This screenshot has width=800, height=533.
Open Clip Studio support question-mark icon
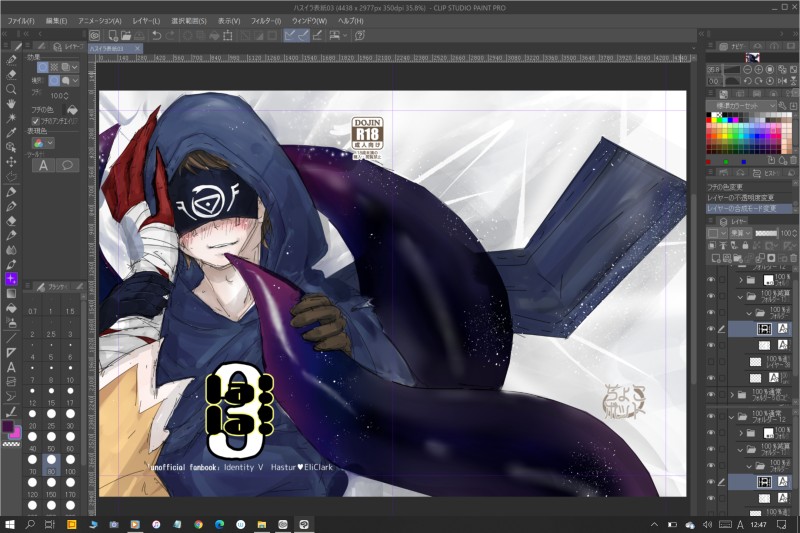click(360, 35)
